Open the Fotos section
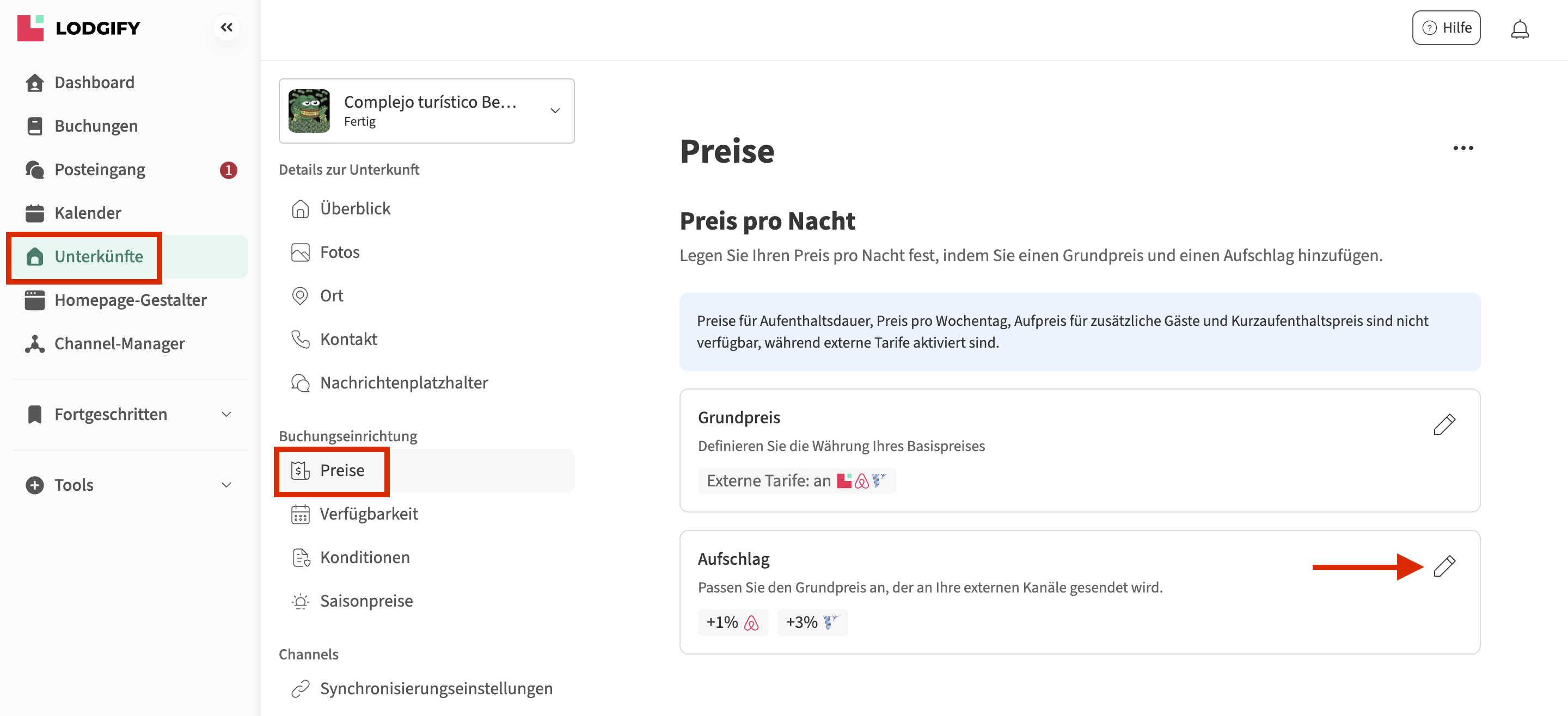The height and width of the screenshot is (716, 1568). click(340, 252)
